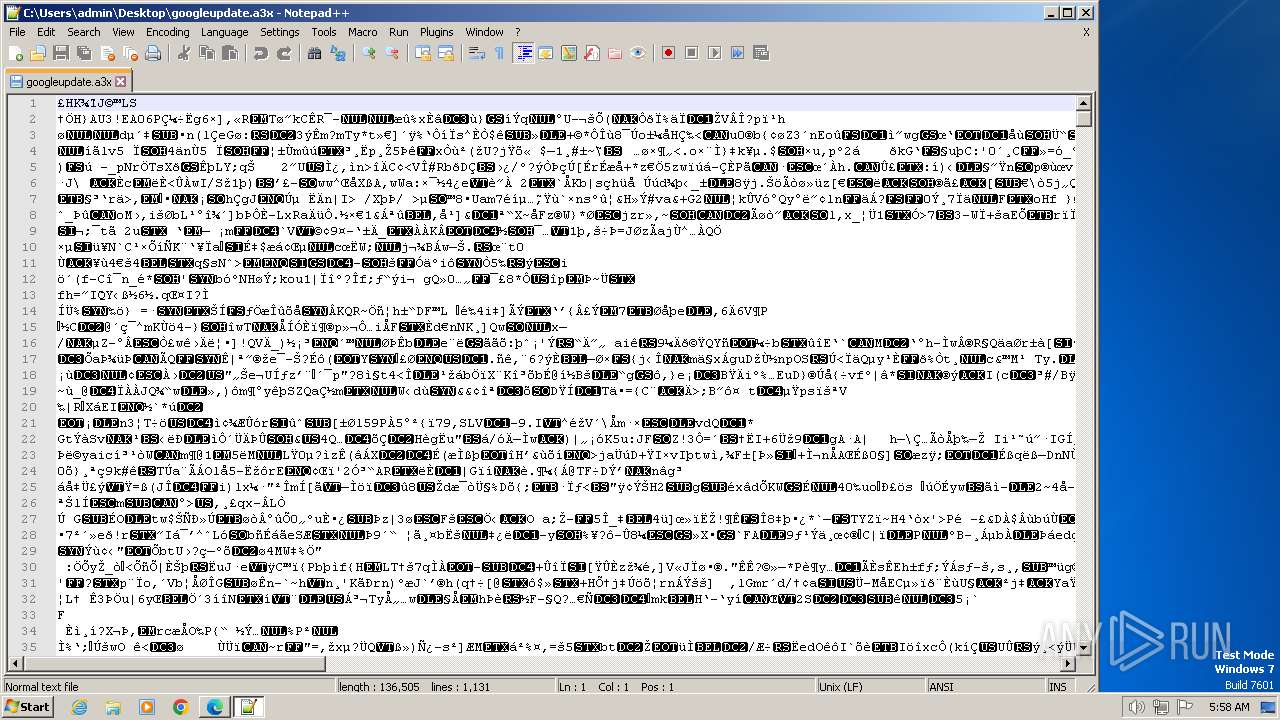This screenshot has width=1280, height=720.
Task: Open Google Chrome from taskbar
Action: 180,707
